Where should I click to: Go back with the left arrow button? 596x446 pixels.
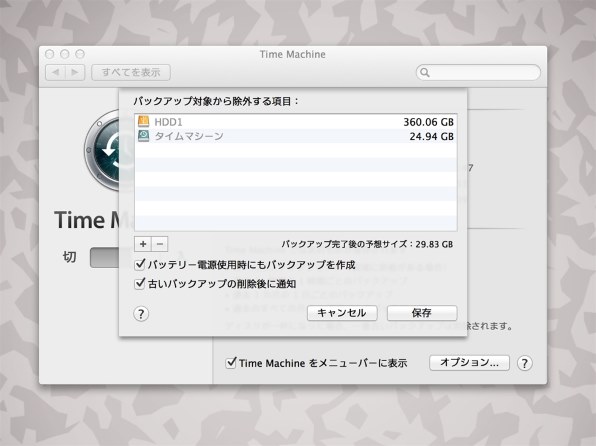(x=55, y=72)
